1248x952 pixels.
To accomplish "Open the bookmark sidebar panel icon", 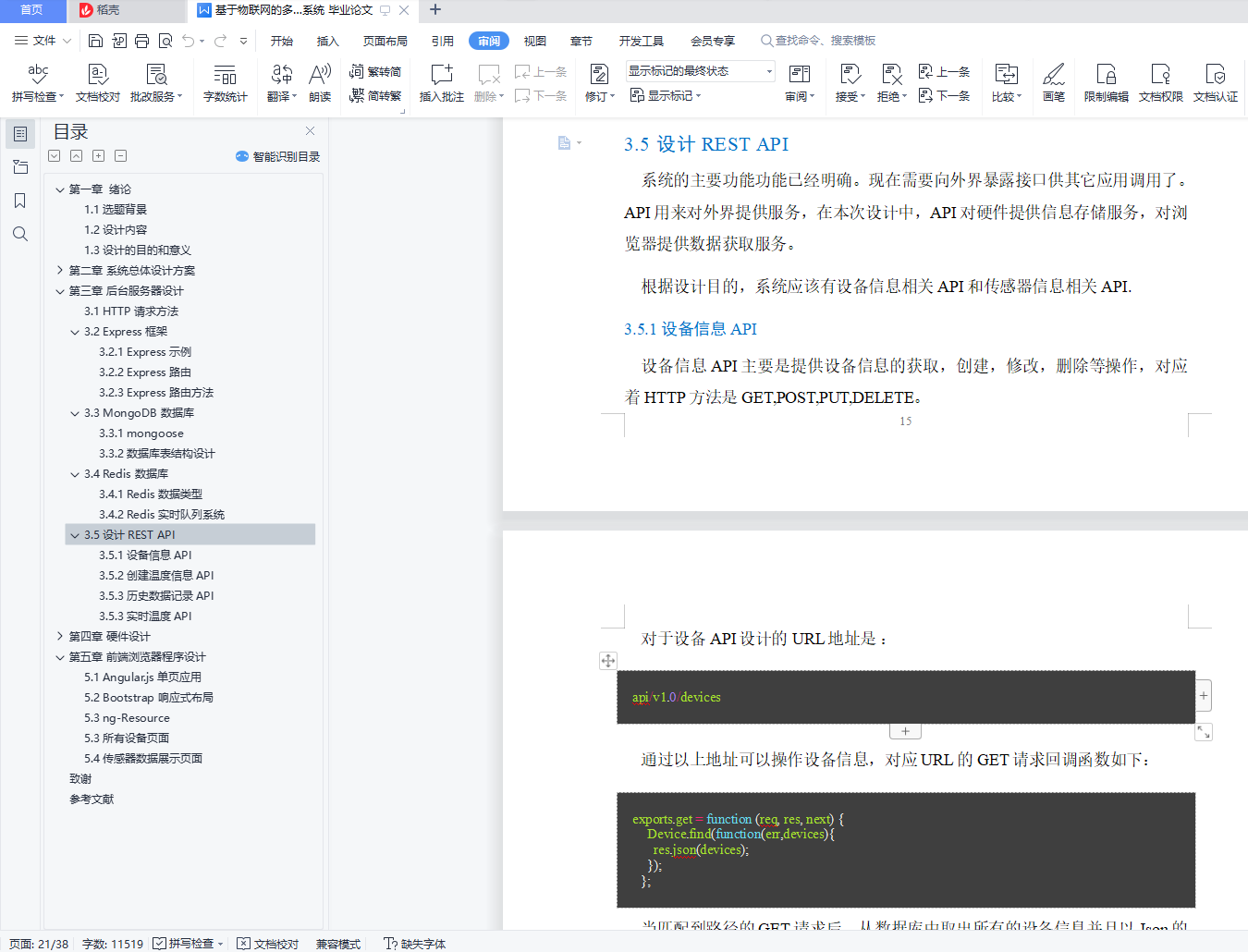I will [19, 201].
